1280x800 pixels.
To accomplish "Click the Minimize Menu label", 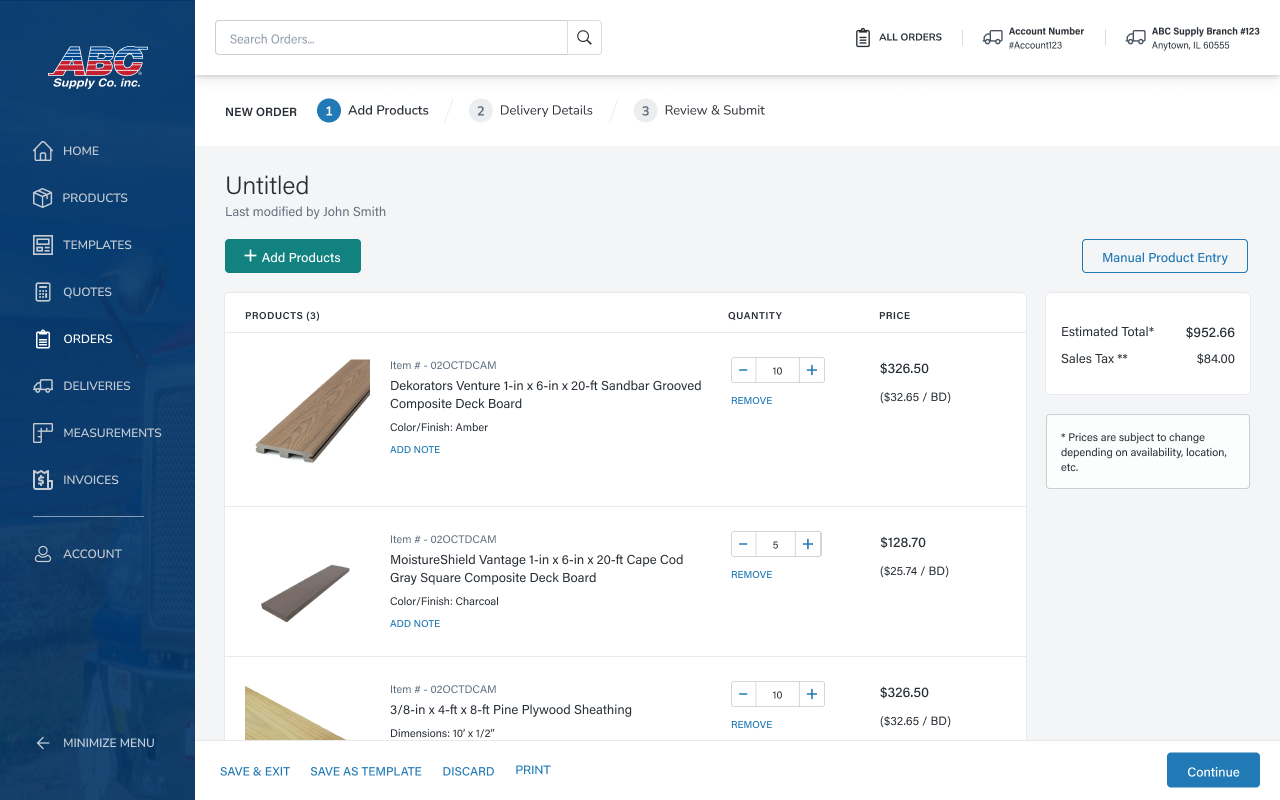I will (x=109, y=743).
